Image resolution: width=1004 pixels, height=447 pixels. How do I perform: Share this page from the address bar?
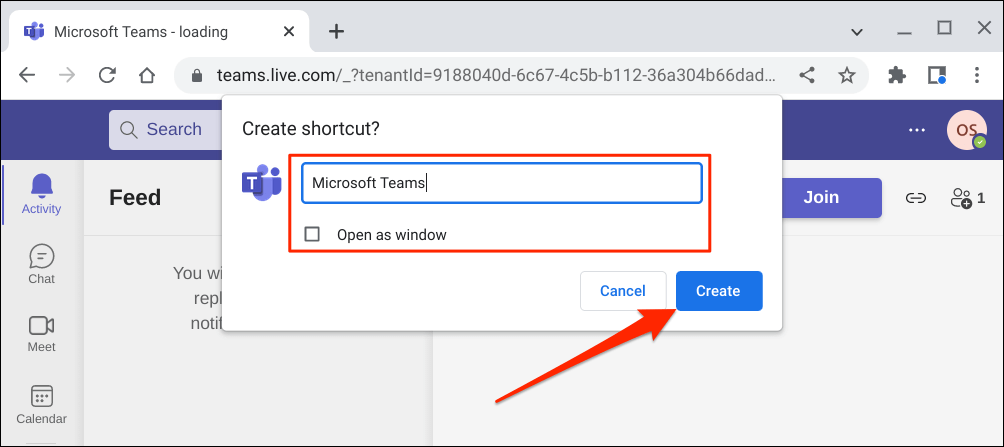tap(807, 75)
